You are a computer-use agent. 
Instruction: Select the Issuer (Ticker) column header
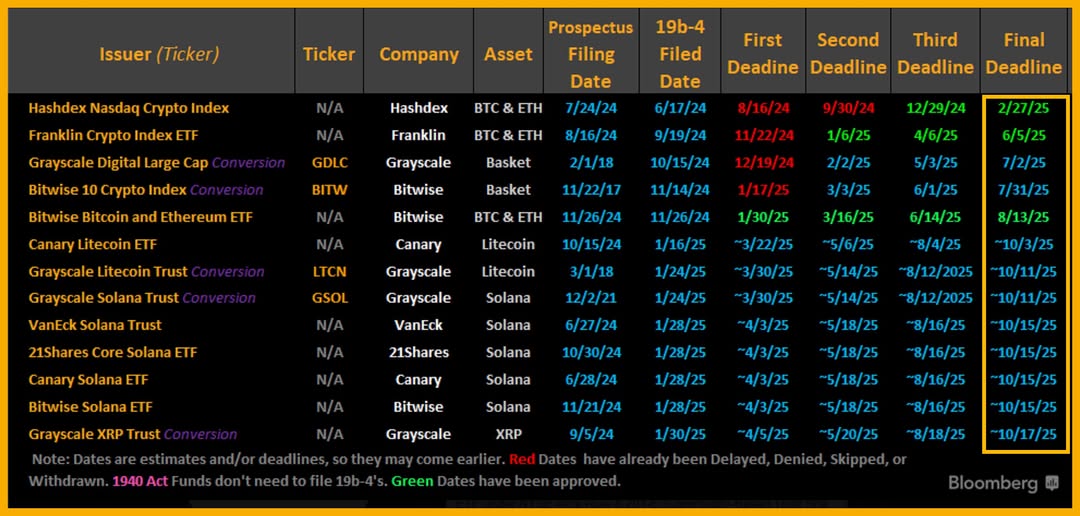click(159, 54)
